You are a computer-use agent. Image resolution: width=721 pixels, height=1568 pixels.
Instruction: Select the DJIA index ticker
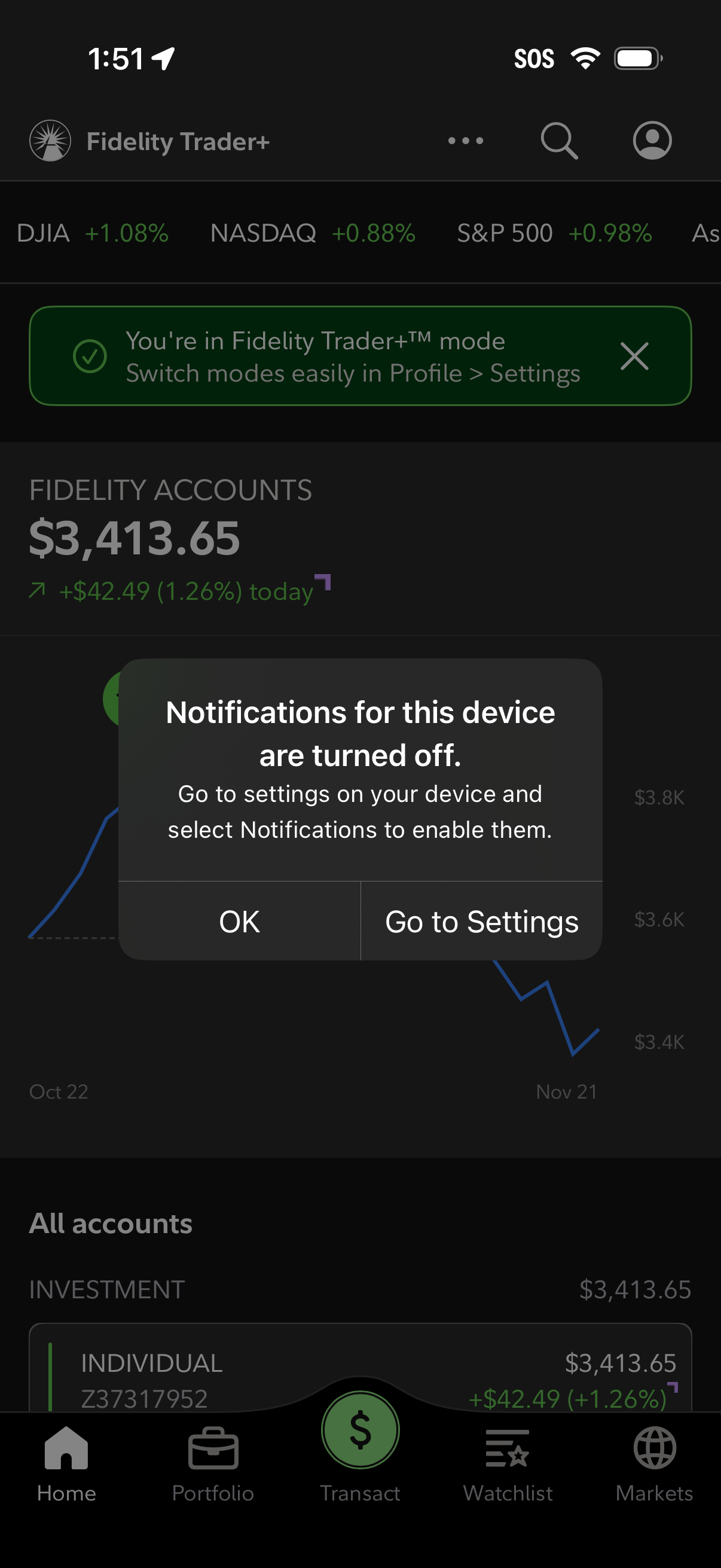click(x=91, y=233)
